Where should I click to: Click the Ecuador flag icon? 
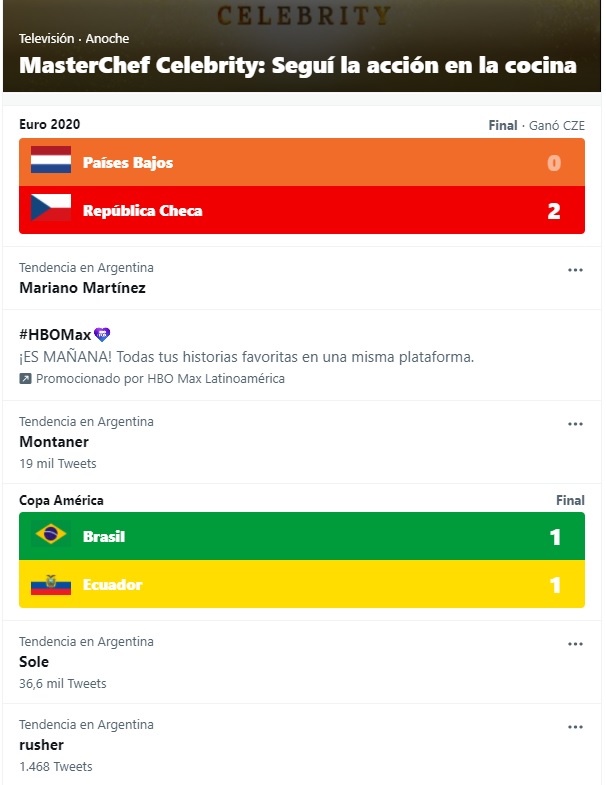tap(50, 584)
